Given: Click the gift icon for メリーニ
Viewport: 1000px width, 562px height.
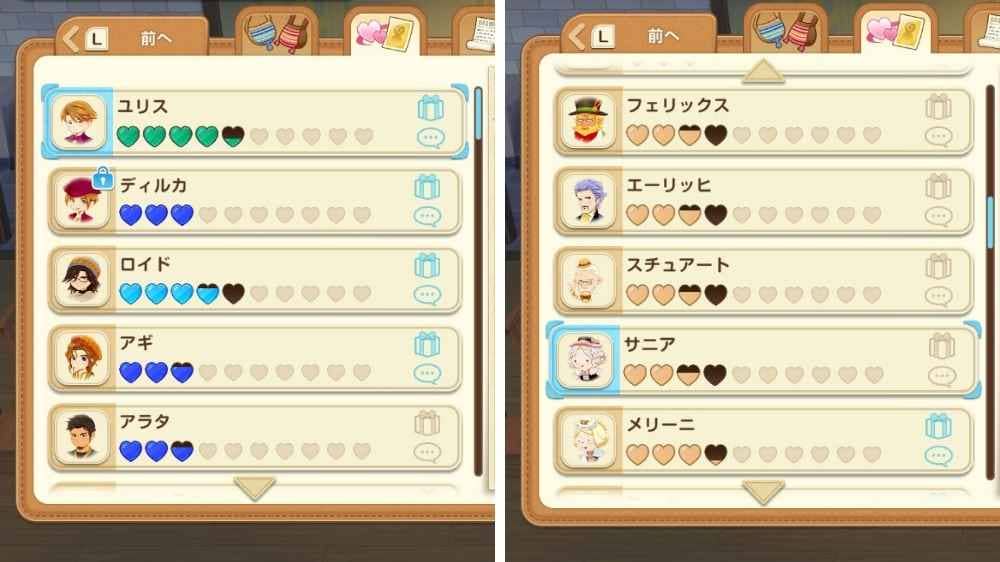Looking at the screenshot, I should click(938, 426).
